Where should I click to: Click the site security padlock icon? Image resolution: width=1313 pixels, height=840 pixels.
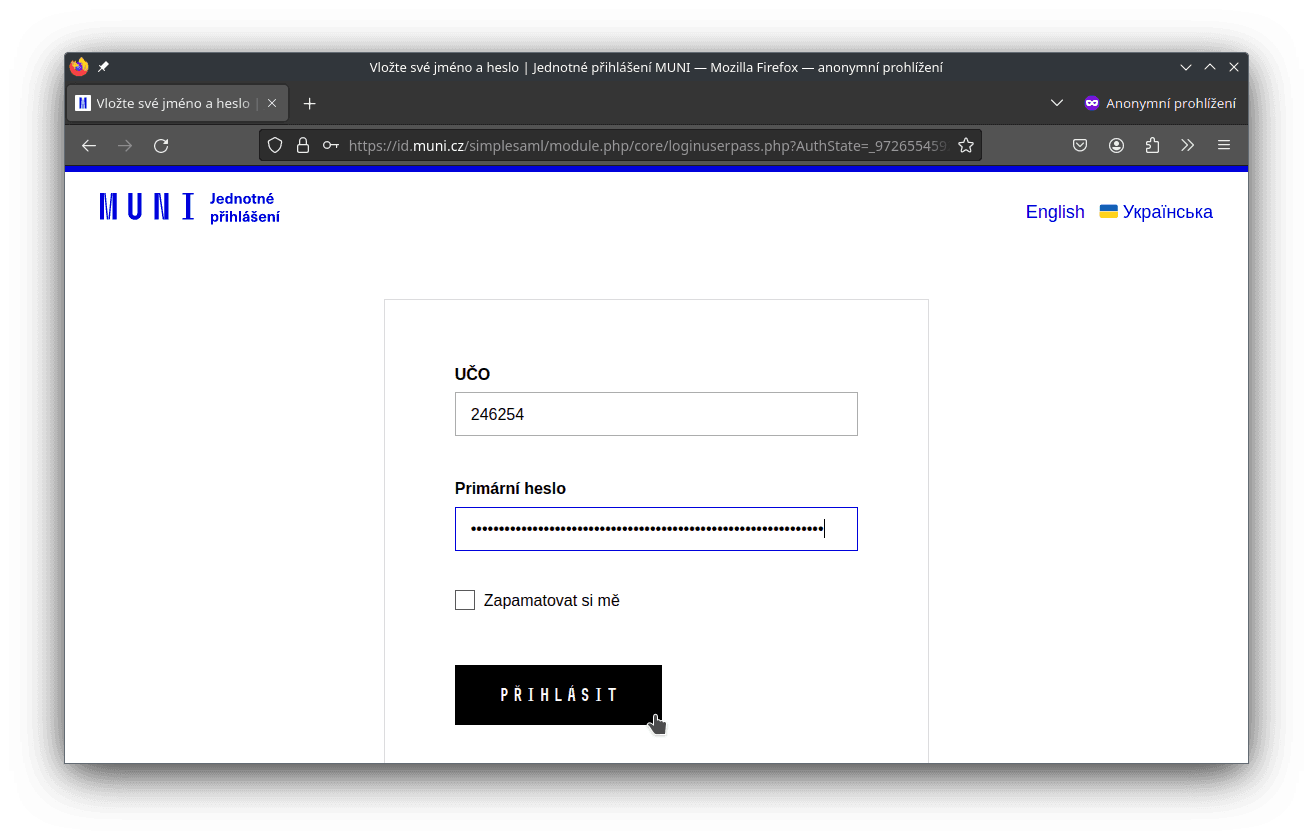pyautogui.click(x=303, y=145)
